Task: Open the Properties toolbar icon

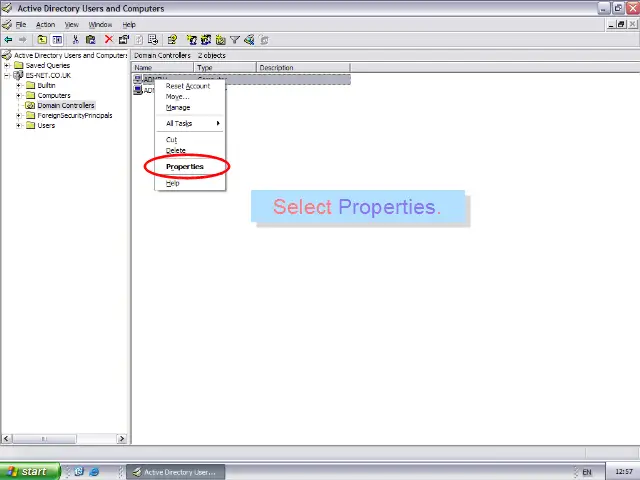Action: 124,40
